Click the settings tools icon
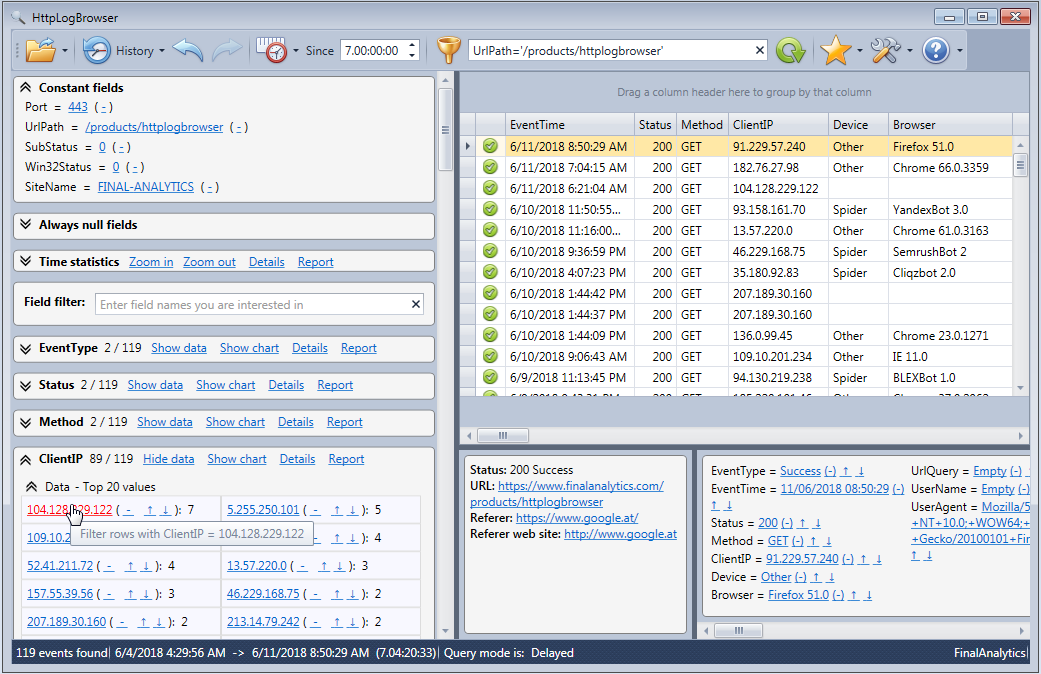The image size is (1041, 674). 886,50
